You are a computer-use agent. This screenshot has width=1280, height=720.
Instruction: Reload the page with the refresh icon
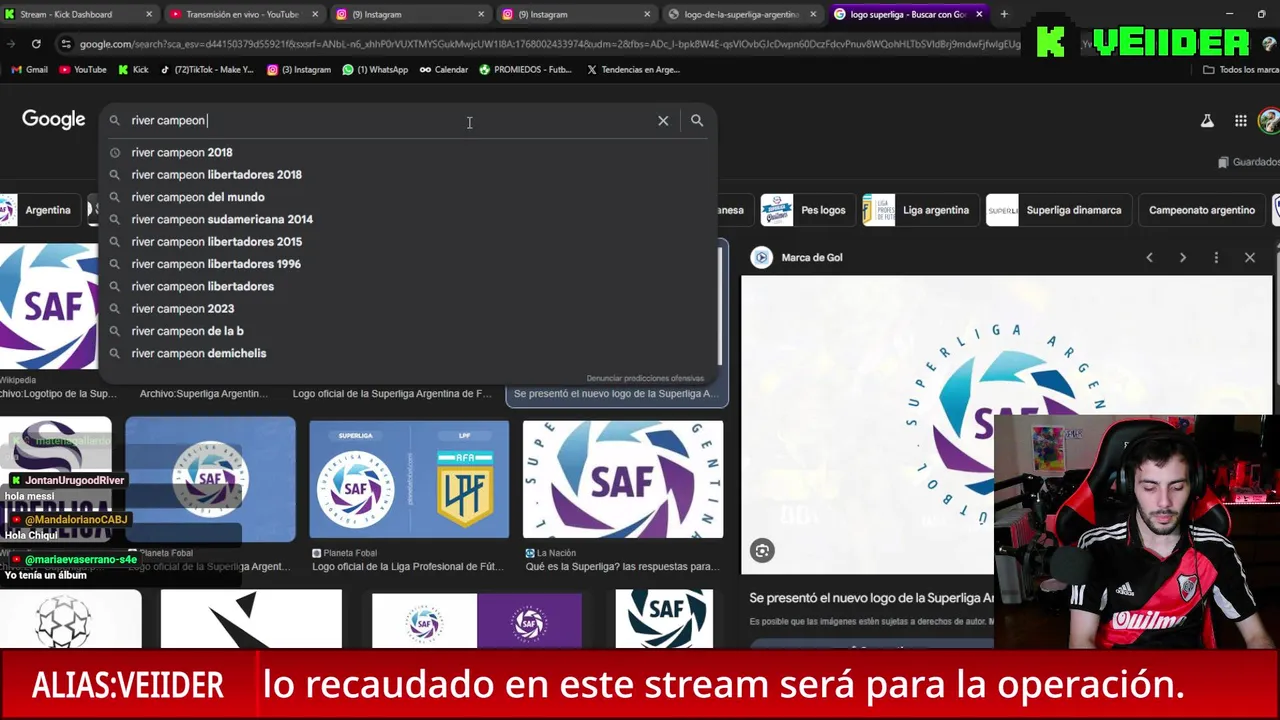click(x=36, y=44)
